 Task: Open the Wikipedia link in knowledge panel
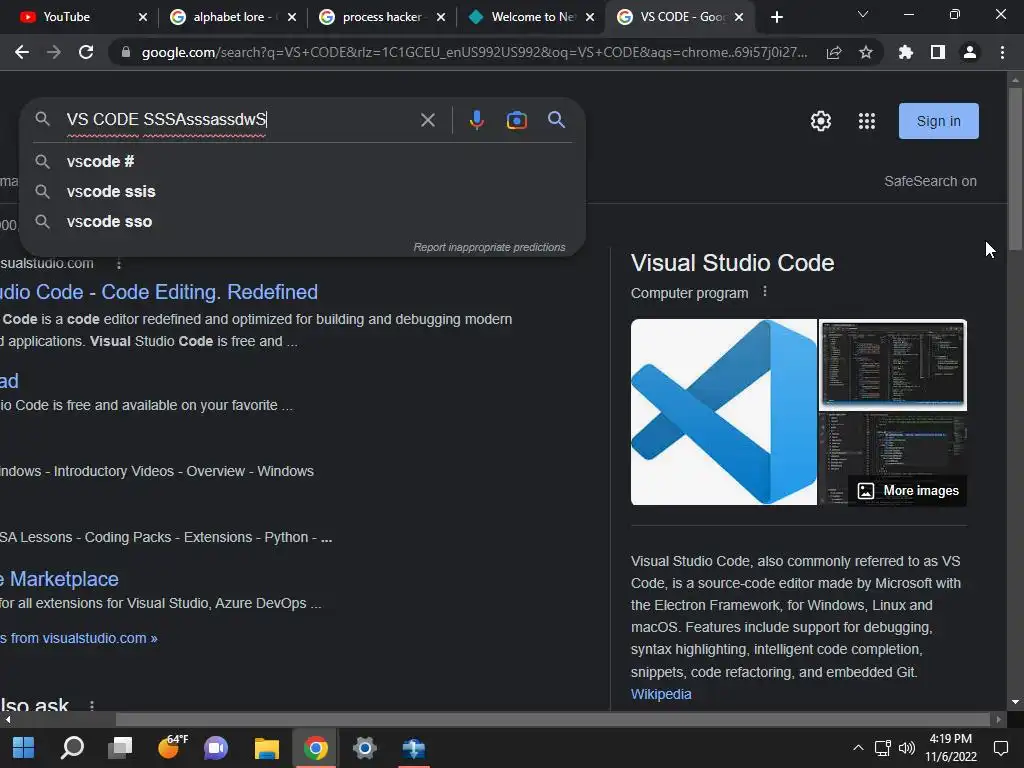pyautogui.click(x=661, y=694)
